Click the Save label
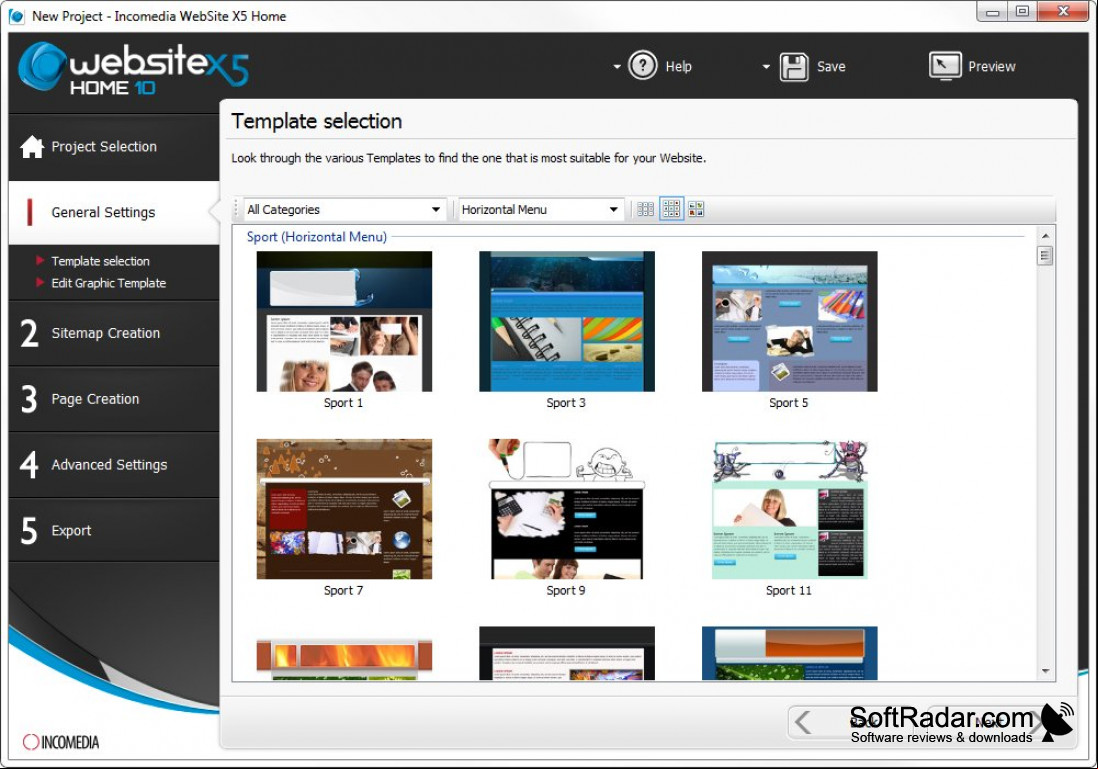The image size is (1098, 769). pyautogui.click(x=831, y=67)
